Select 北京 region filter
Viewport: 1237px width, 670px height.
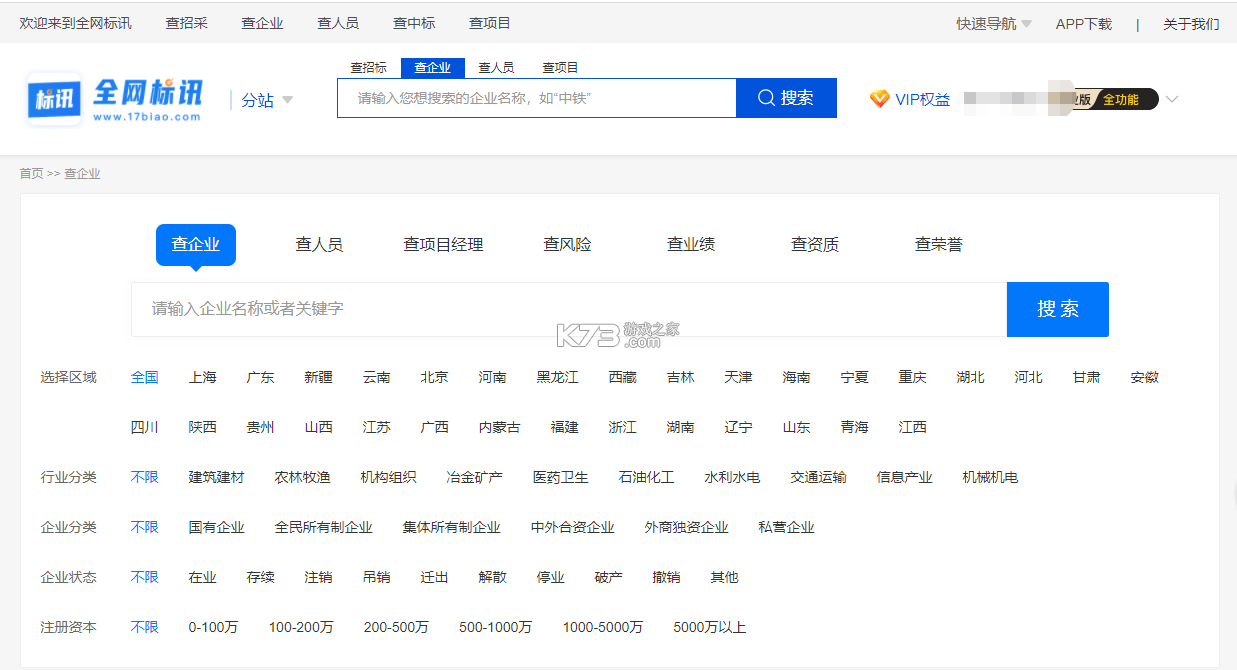click(435, 377)
